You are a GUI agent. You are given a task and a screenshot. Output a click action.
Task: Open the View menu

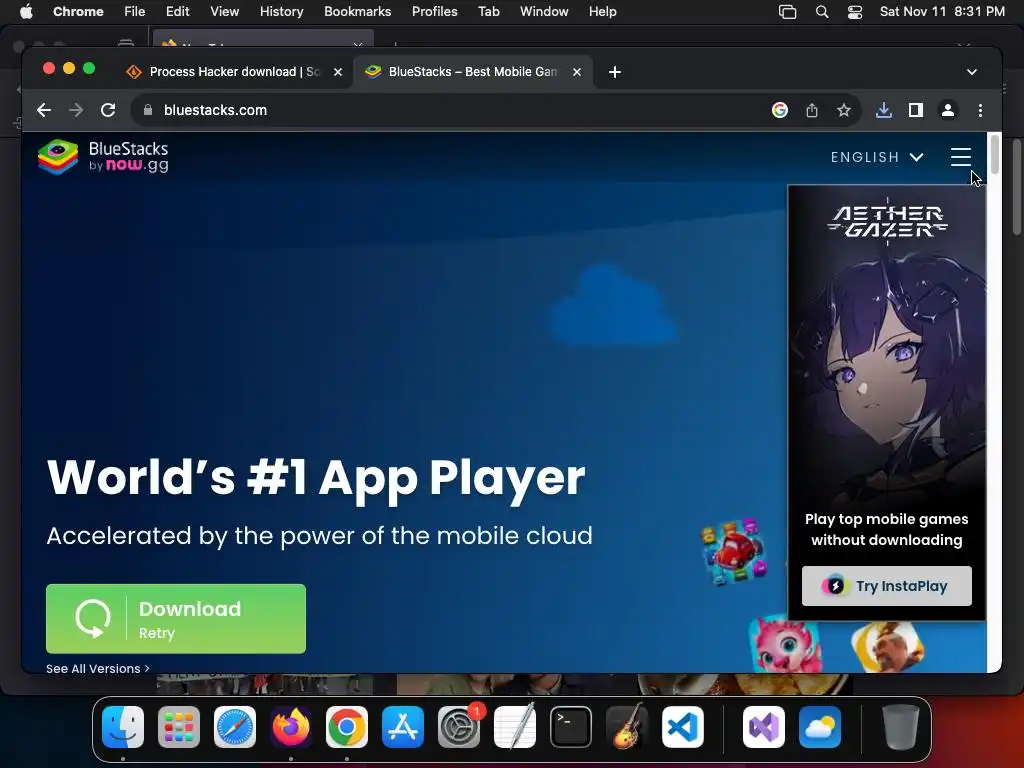(x=225, y=12)
